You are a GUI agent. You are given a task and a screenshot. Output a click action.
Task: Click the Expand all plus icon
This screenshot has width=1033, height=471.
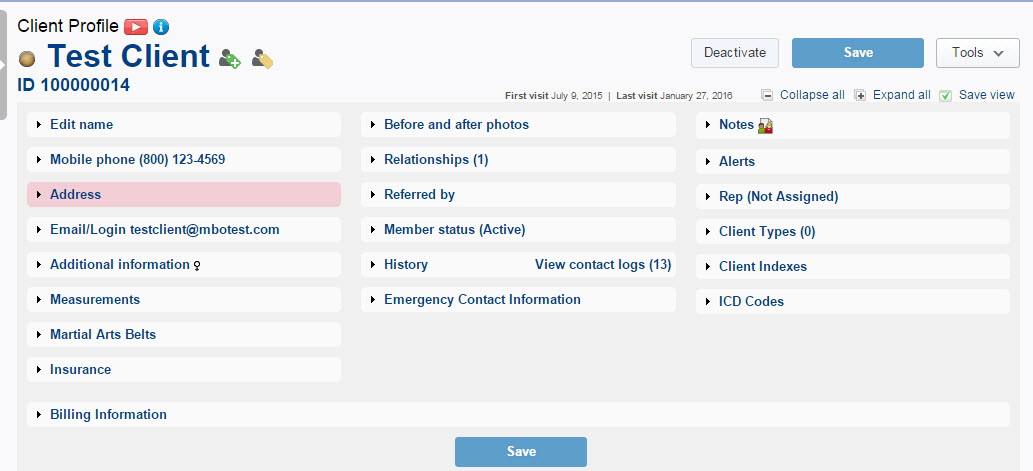click(x=860, y=96)
